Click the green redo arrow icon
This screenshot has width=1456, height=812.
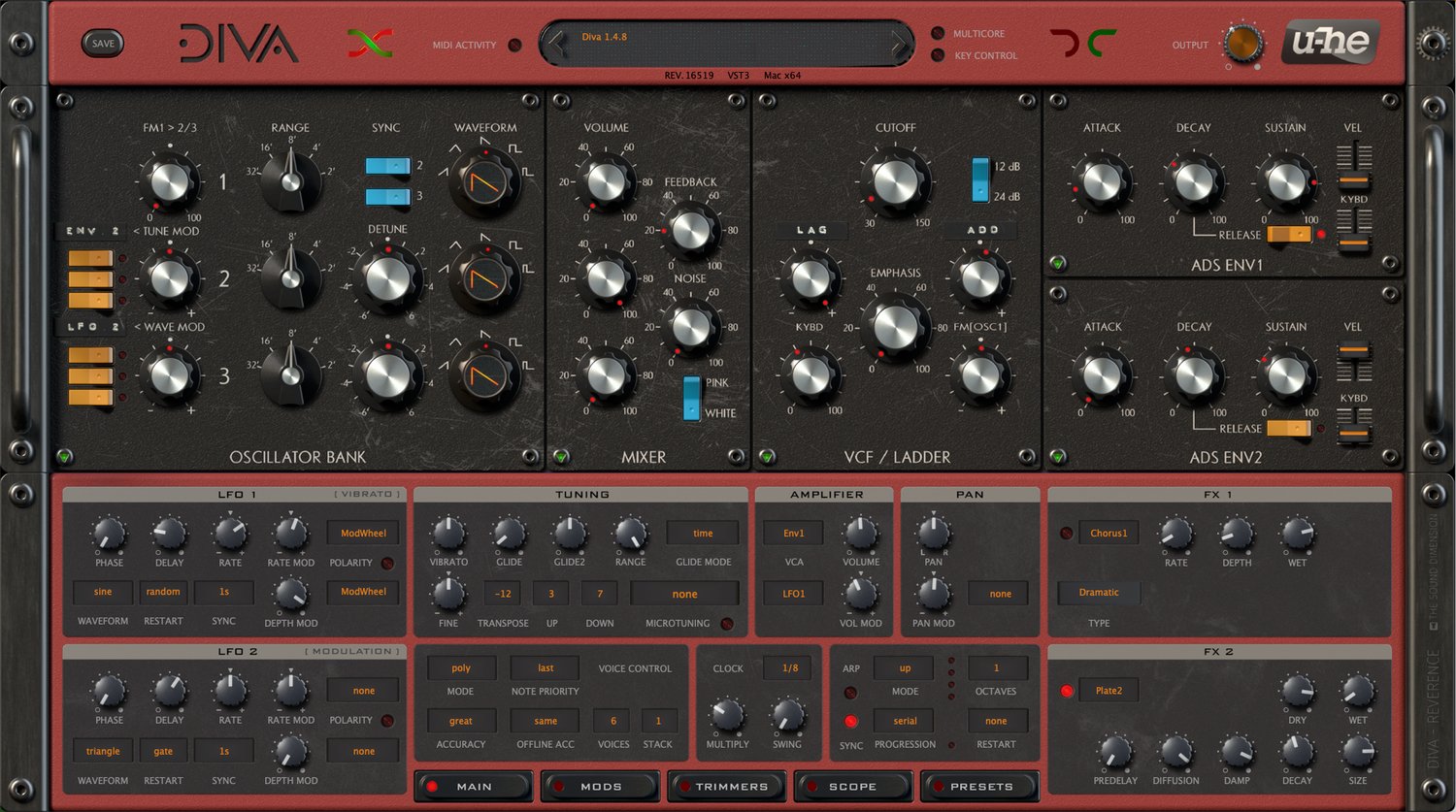[x=1102, y=43]
